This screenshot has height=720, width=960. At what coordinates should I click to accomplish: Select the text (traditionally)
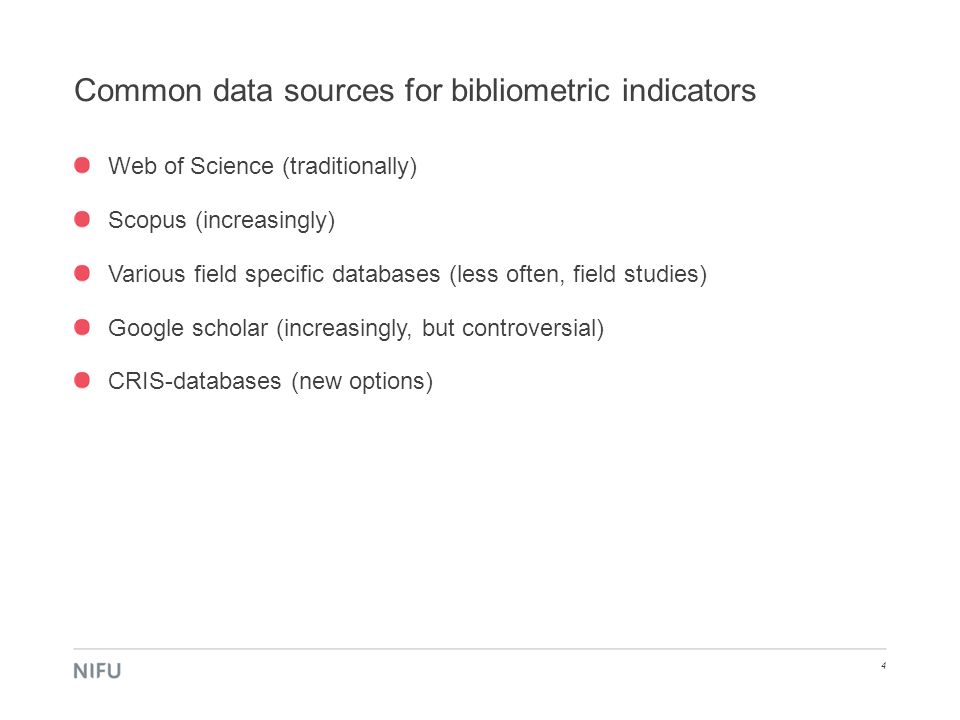tap(350, 167)
